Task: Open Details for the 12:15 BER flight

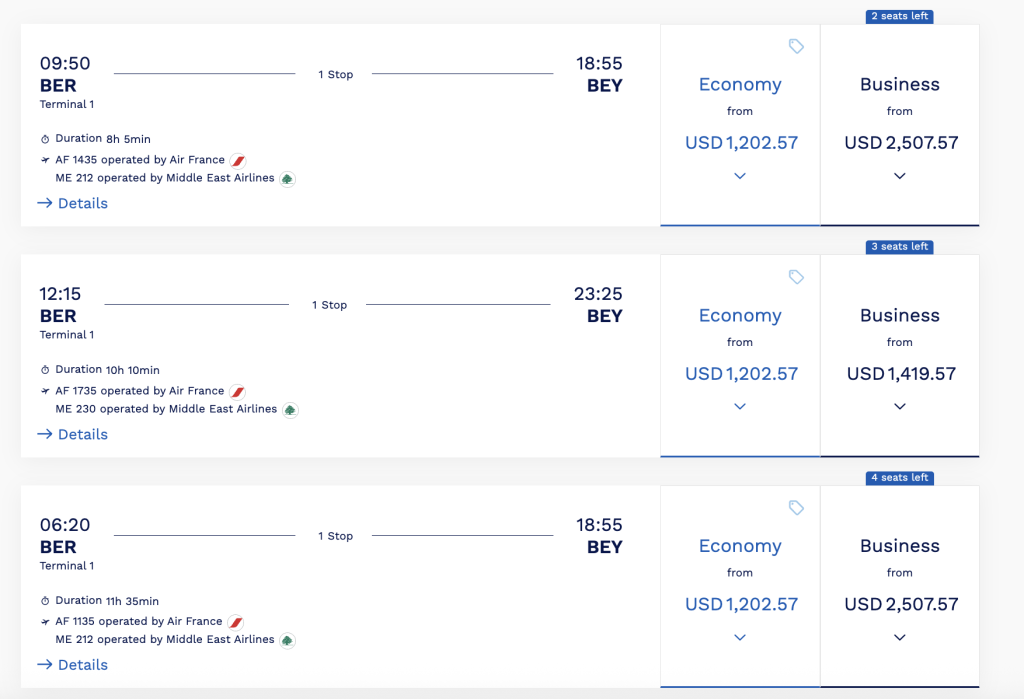Action: pos(72,434)
